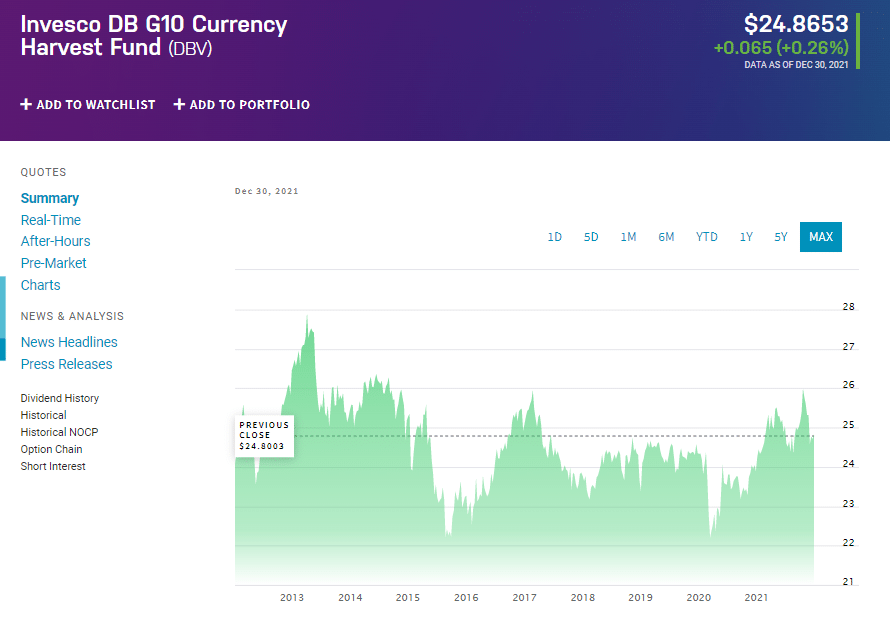The image size is (890, 635).
Task: Click the 2013 peak on the price chart
Action: 307,318
